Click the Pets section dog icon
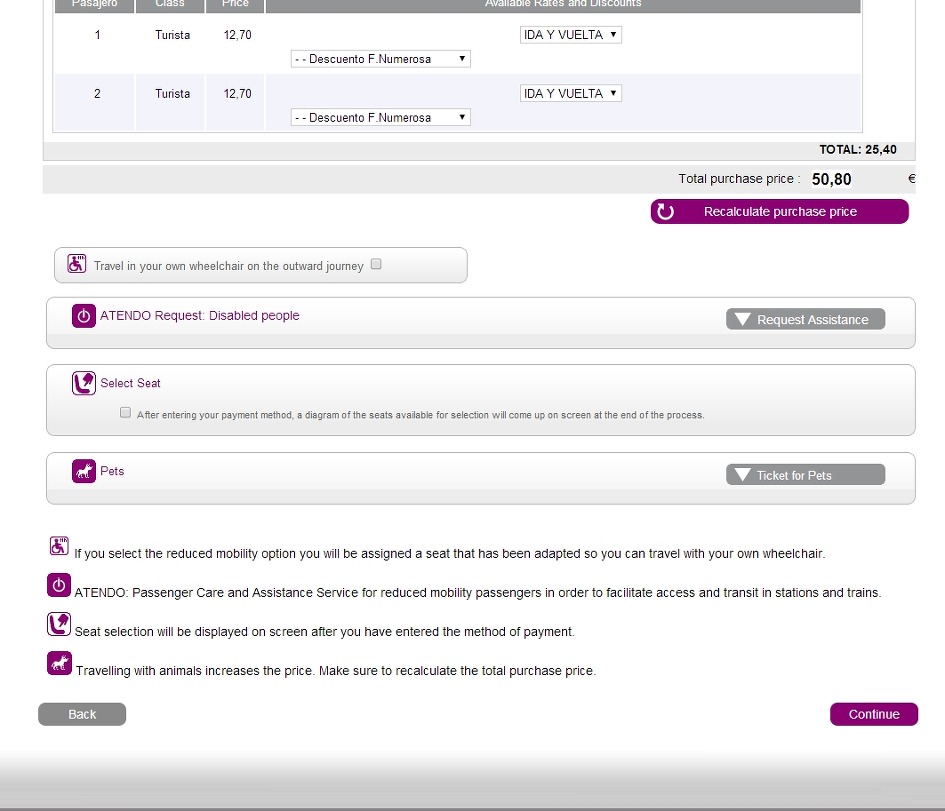This screenshot has width=945, height=811. (84, 471)
